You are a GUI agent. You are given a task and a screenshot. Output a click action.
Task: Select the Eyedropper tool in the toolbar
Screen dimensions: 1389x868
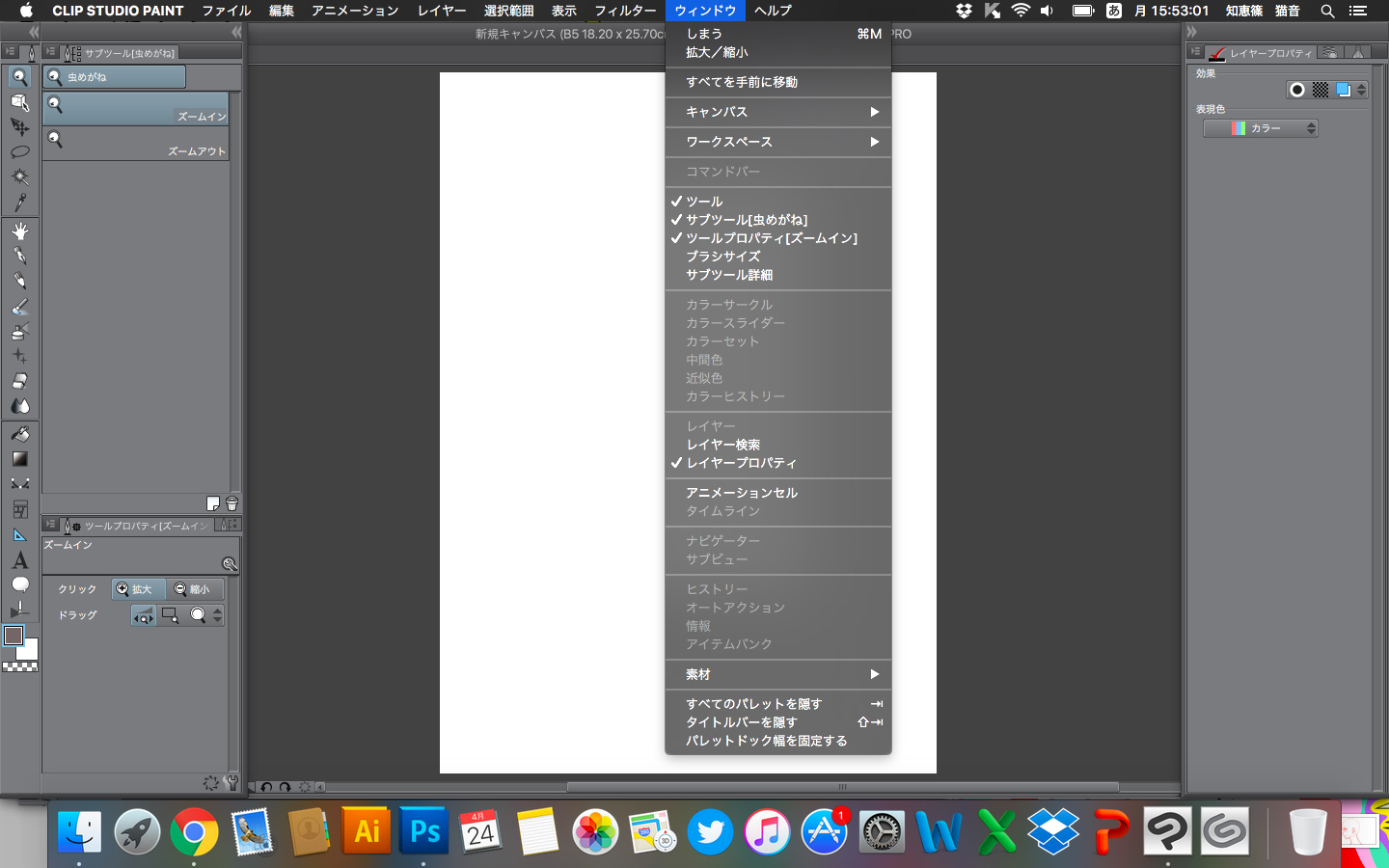[x=19, y=203]
